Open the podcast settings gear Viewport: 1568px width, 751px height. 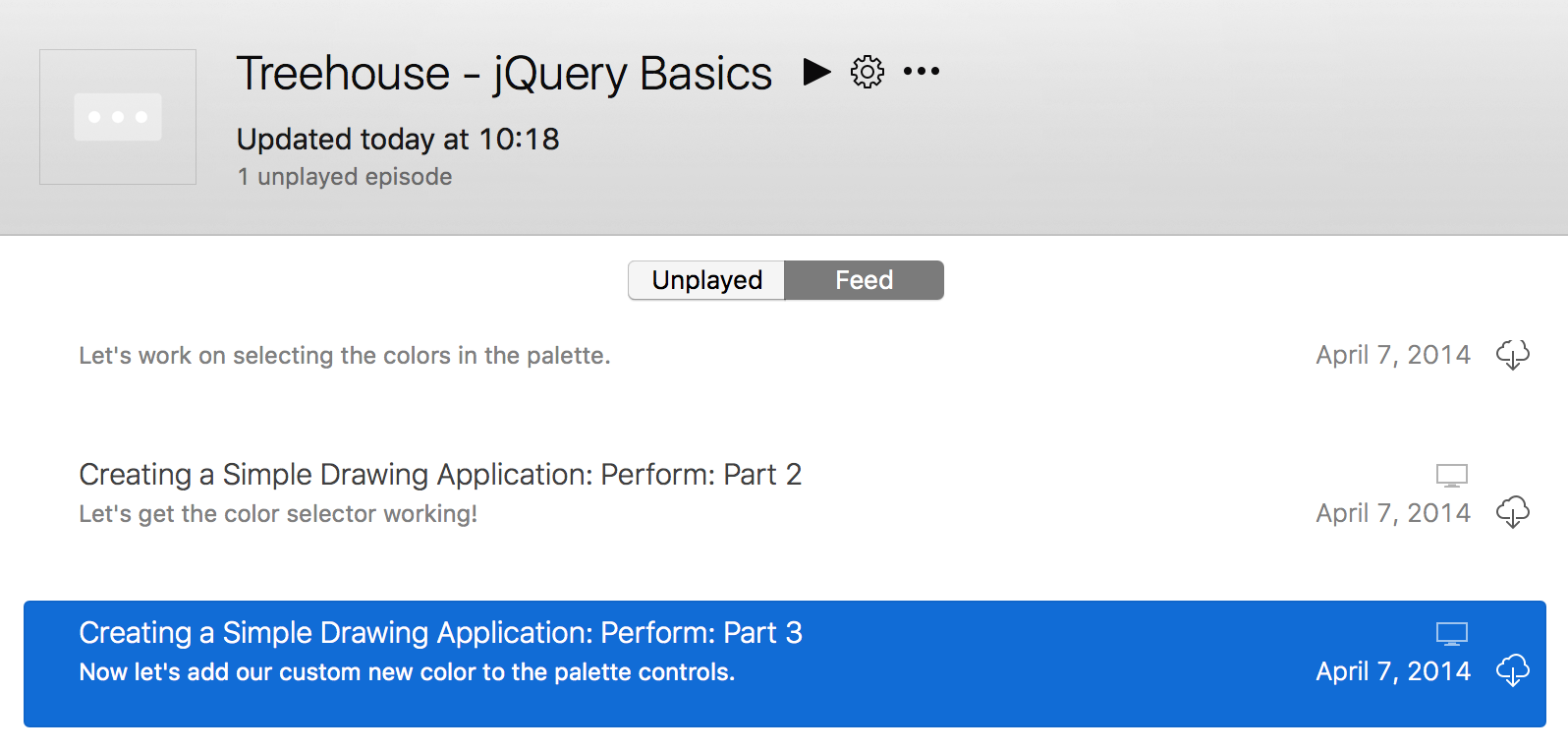(x=868, y=72)
